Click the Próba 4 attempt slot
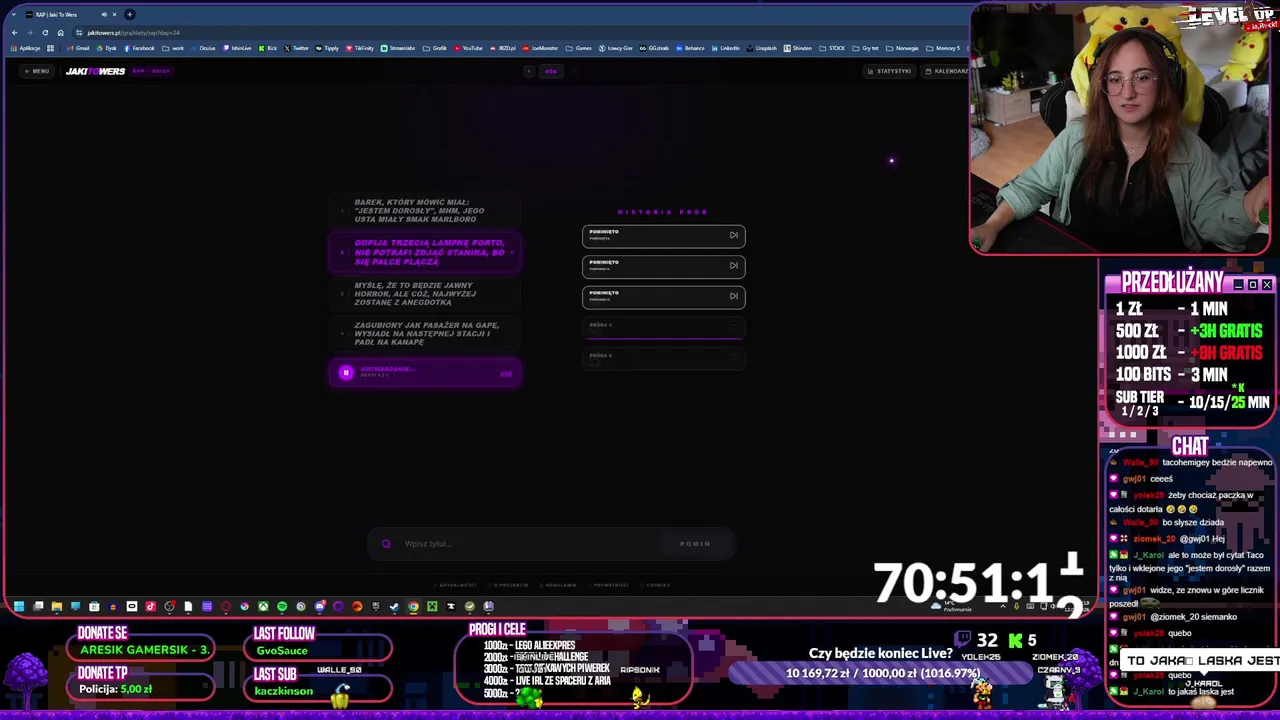Viewport: 1280px width, 720px height. (663, 326)
